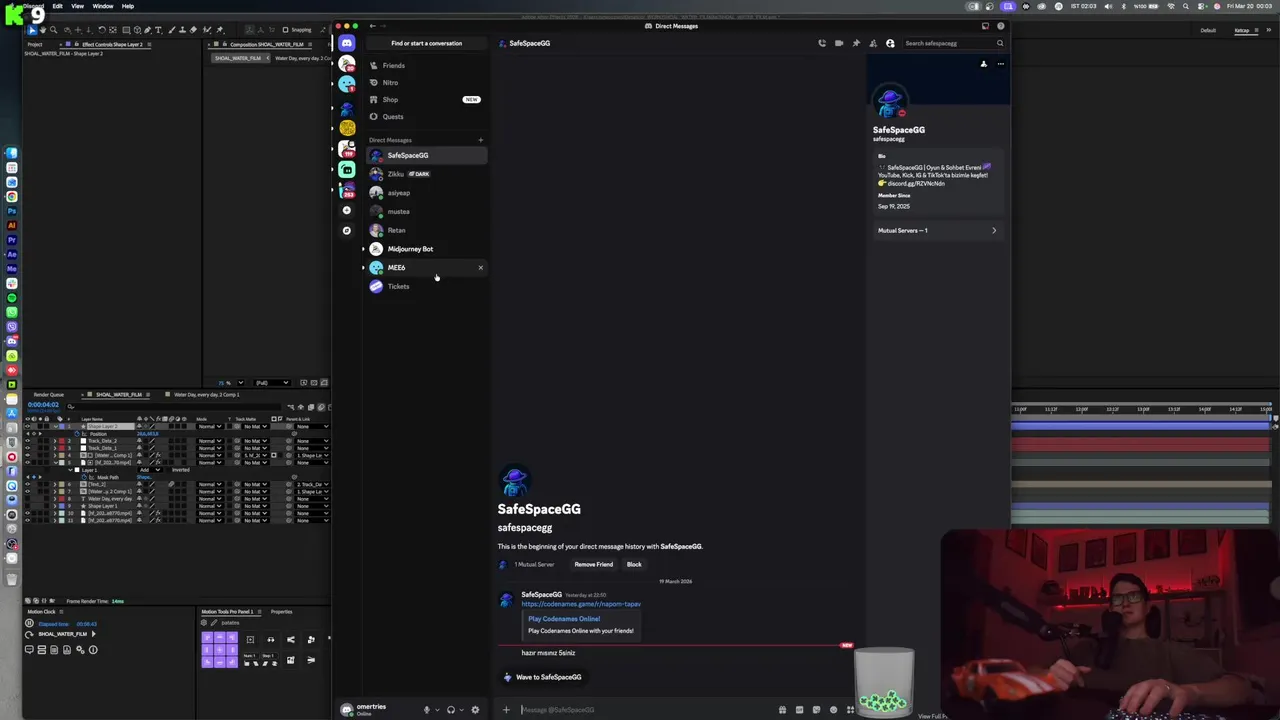Open Tickets direct message
Screen dimensions: 1280x720
coord(427,286)
